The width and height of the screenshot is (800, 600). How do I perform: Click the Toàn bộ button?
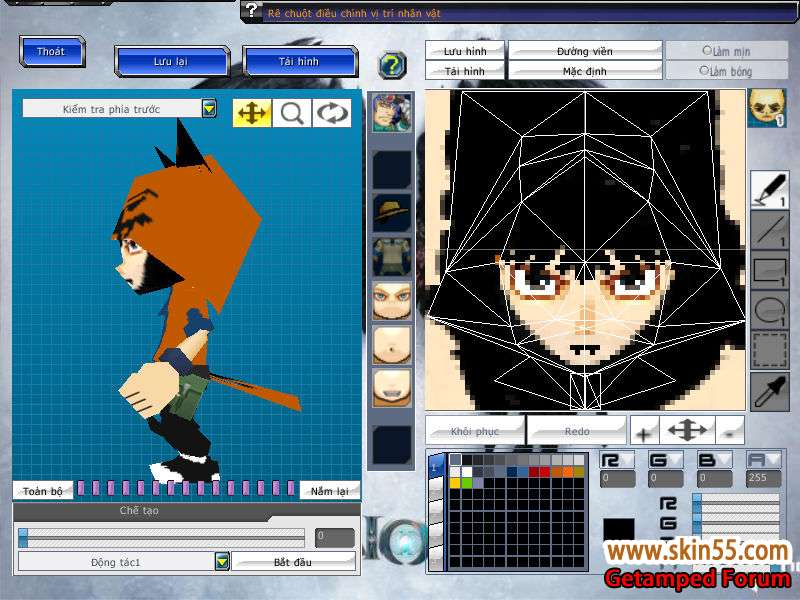tap(43, 491)
